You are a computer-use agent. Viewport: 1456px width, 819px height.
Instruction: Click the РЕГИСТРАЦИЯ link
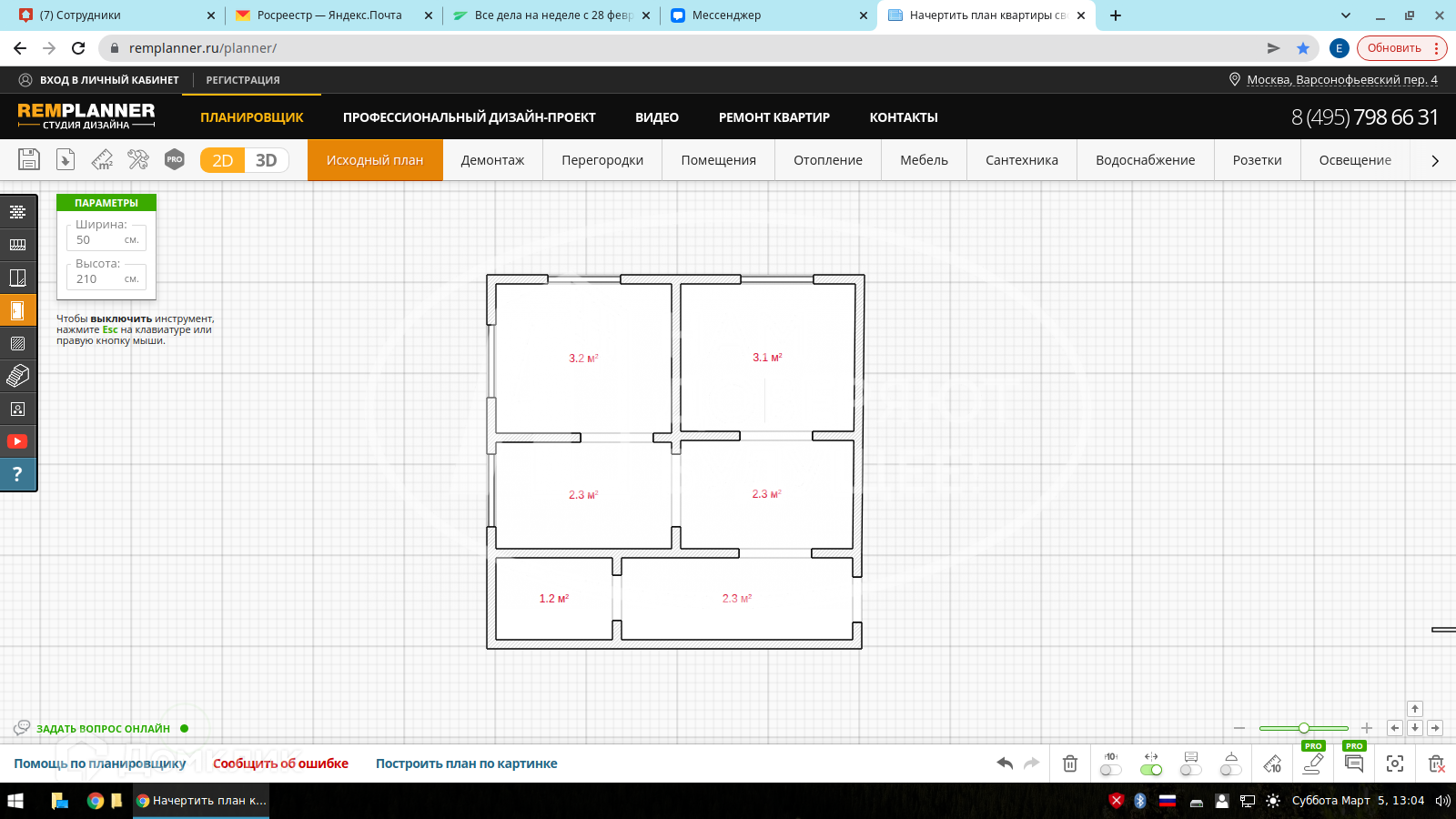pyautogui.click(x=243, y=80)
